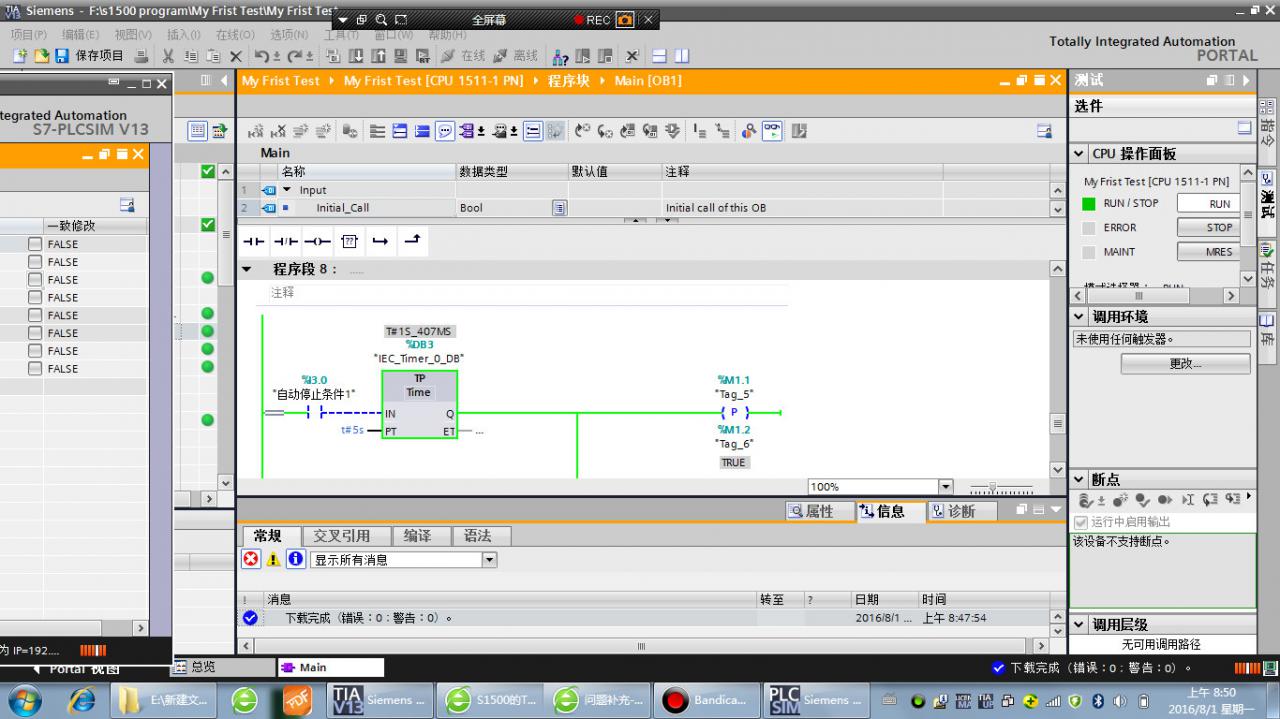This screenshot has height=719, width=1280.
Task: Undo the last action
Action: [x=262, y=56]
